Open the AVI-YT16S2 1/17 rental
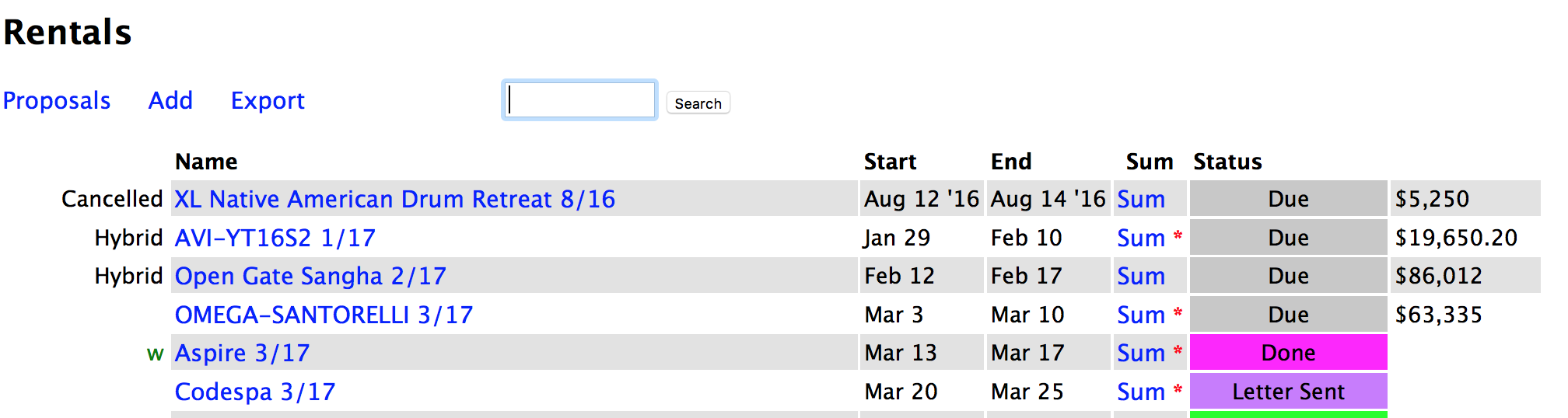 click(275, 238)
